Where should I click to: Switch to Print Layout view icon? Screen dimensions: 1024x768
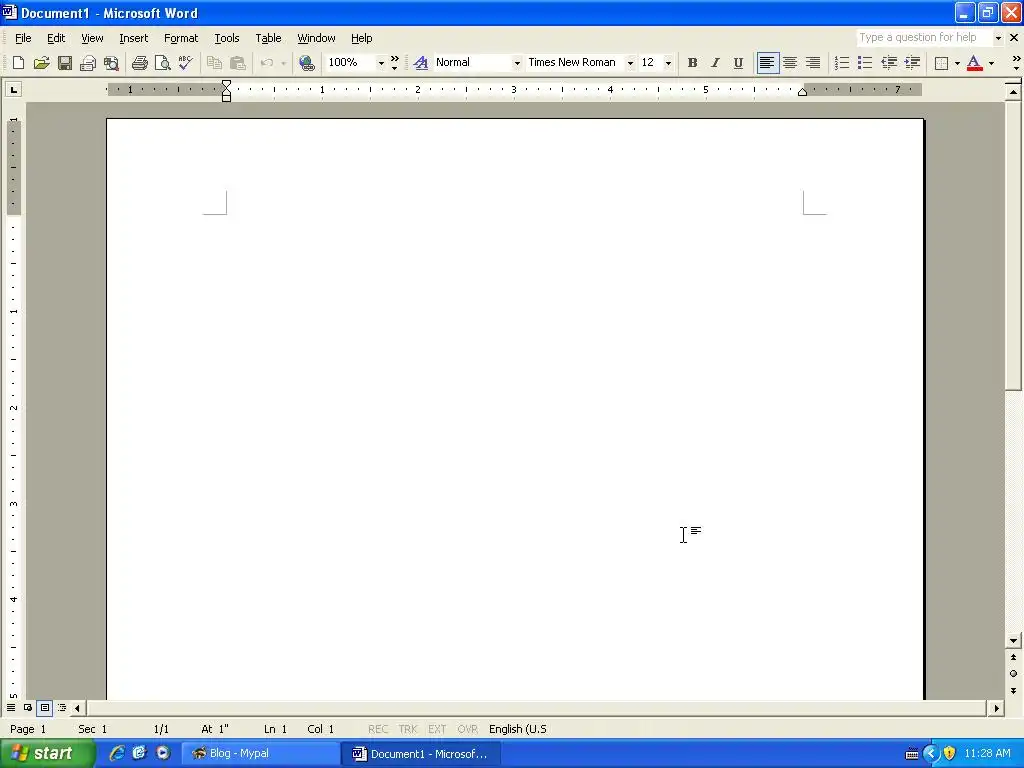click(44, 707)
